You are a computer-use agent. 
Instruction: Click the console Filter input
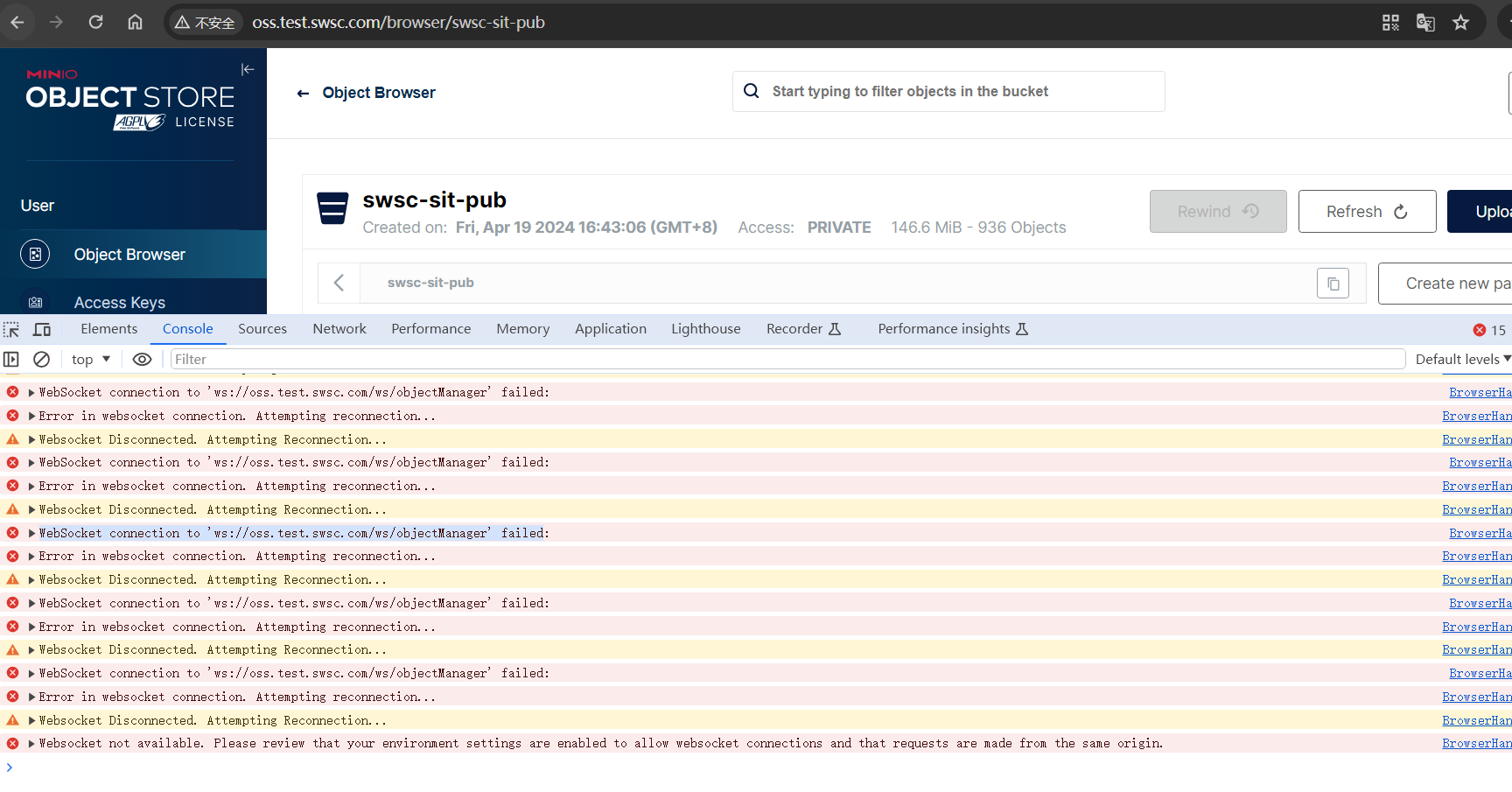click(x=787, y=360)
